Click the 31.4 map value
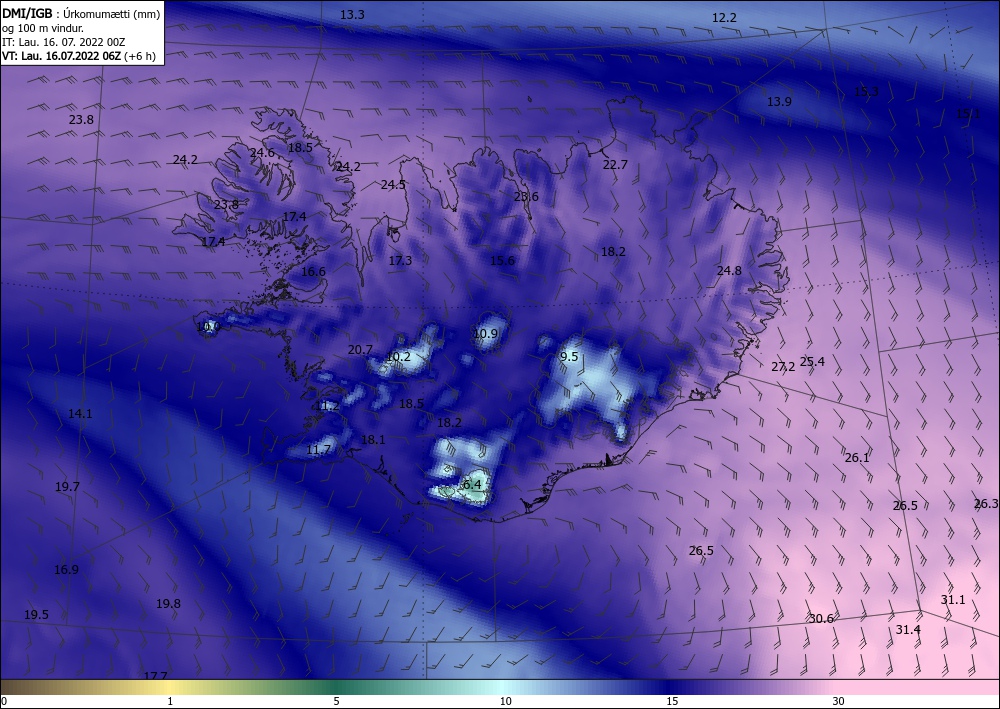 [x=908, y=629]
